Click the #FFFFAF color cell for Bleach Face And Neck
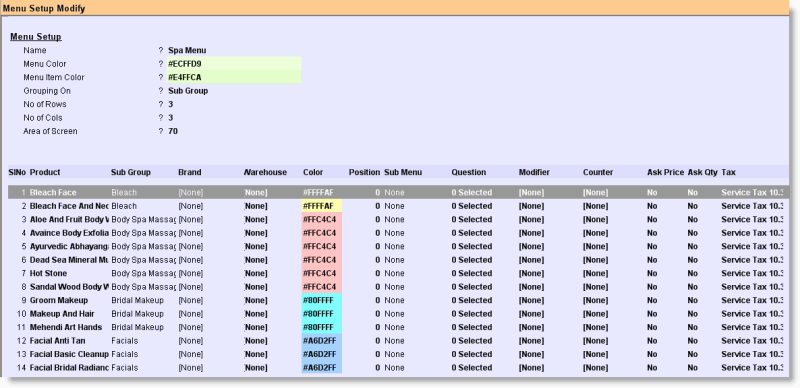The image size is (800, 388). tap(321, 206)
